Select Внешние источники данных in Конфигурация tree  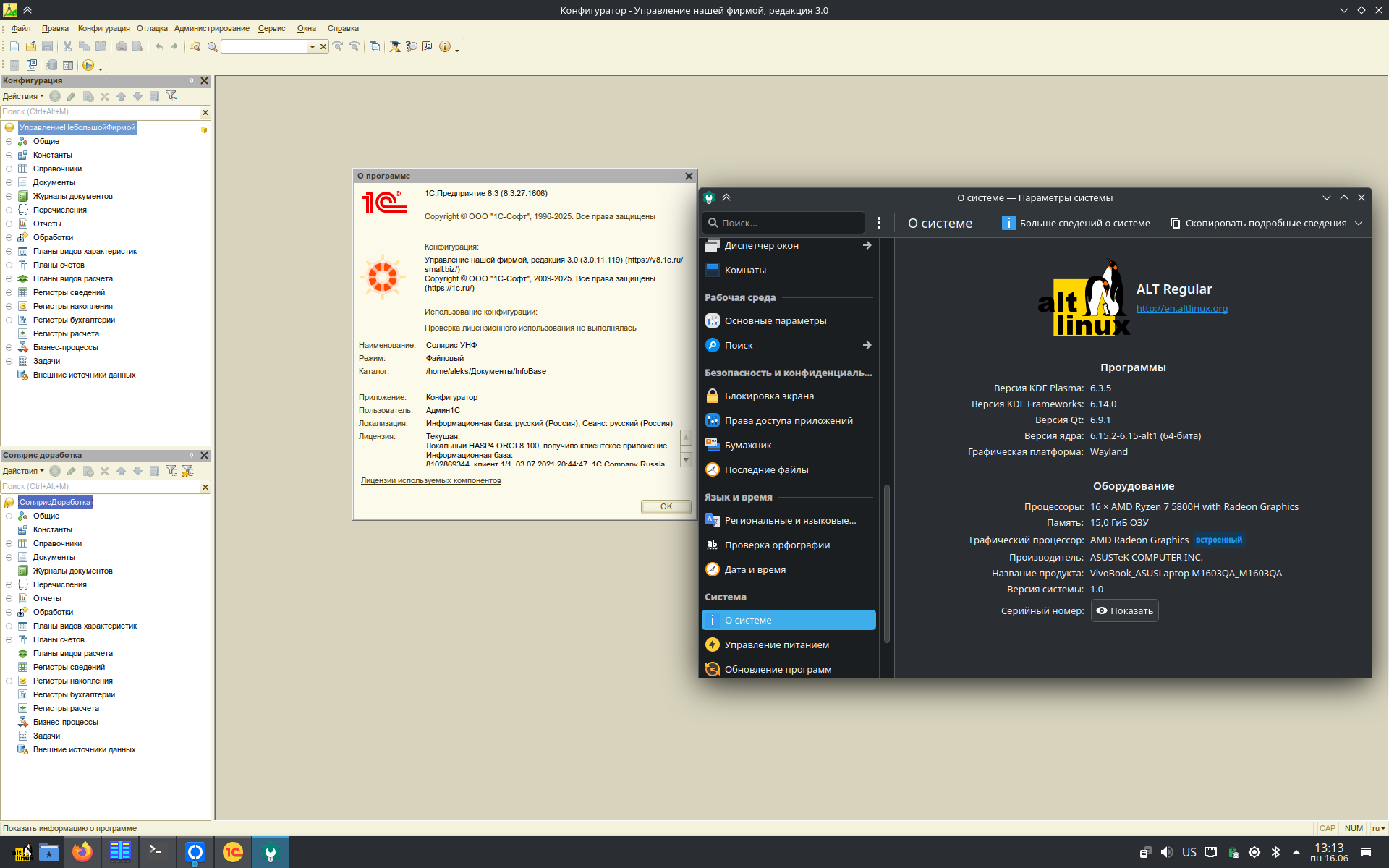coord(84,375)
